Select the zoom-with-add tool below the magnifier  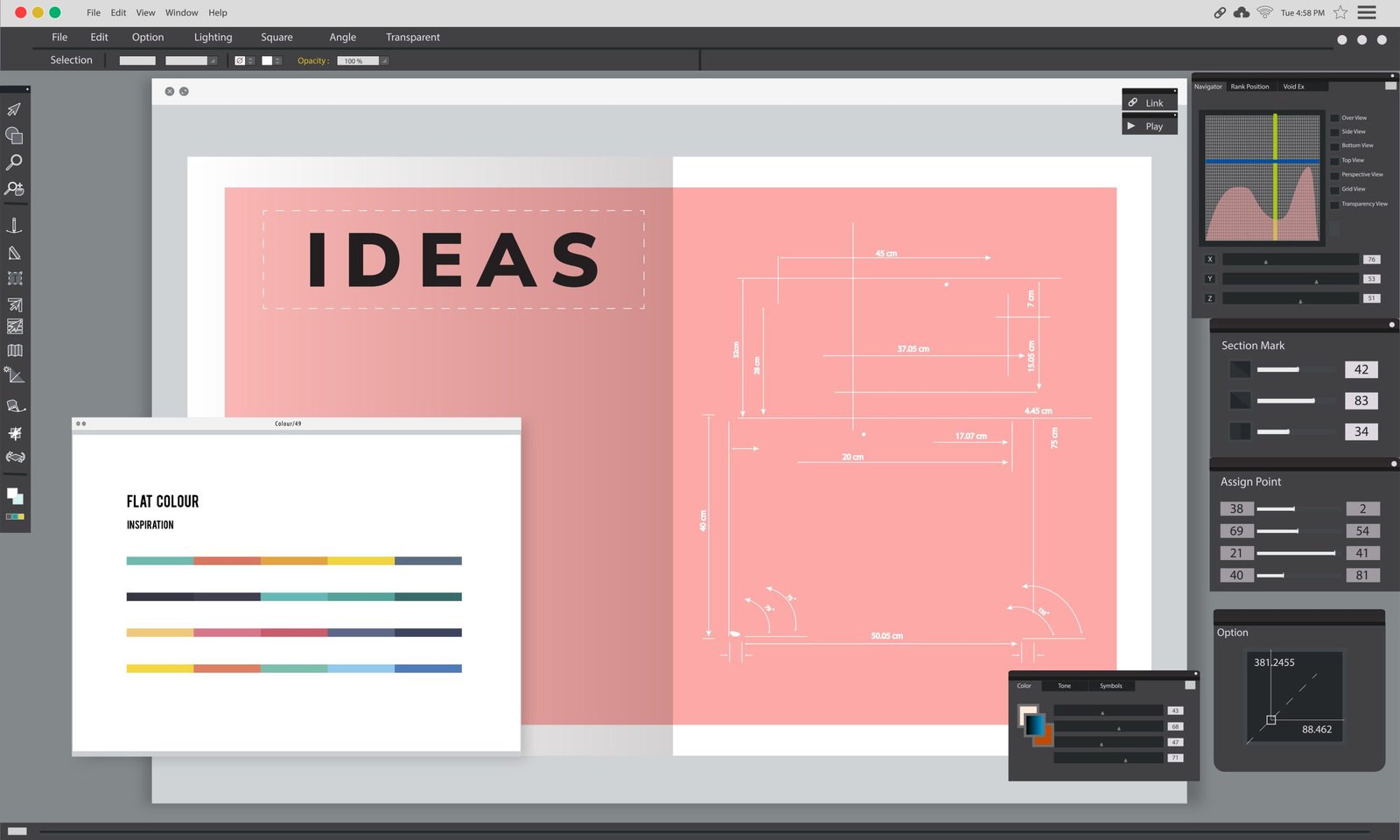[14, 185]
